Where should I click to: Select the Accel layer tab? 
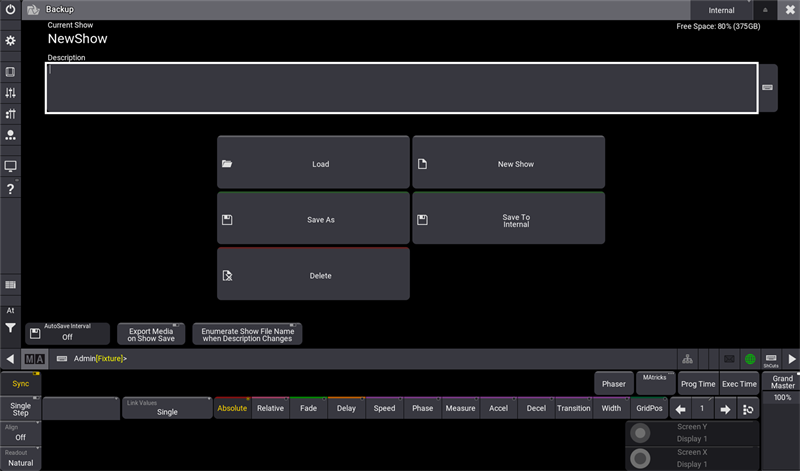pyautogui.click(x=498, y=408)
